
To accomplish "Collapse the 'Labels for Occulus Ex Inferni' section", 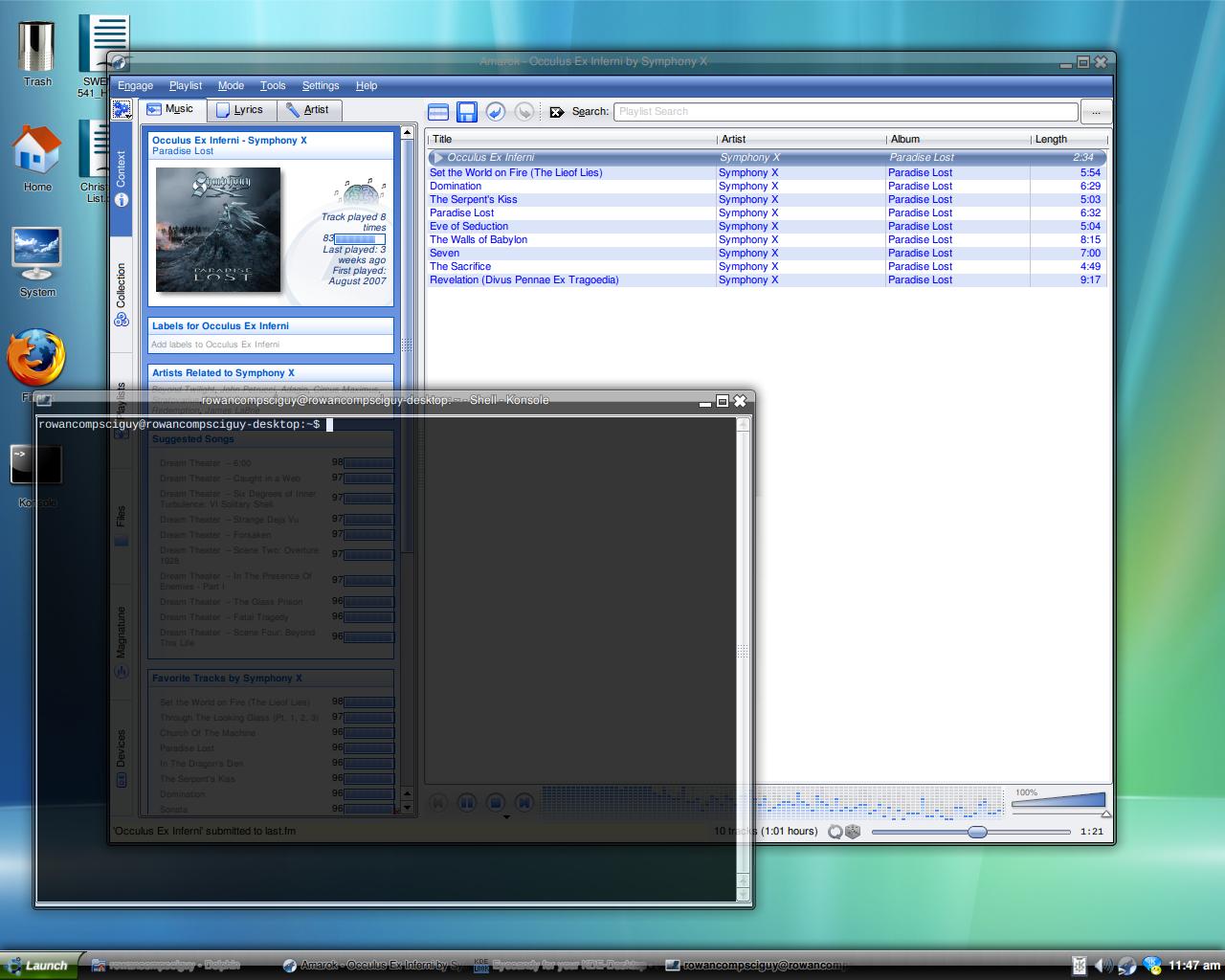I will click(x=271, y=326).
